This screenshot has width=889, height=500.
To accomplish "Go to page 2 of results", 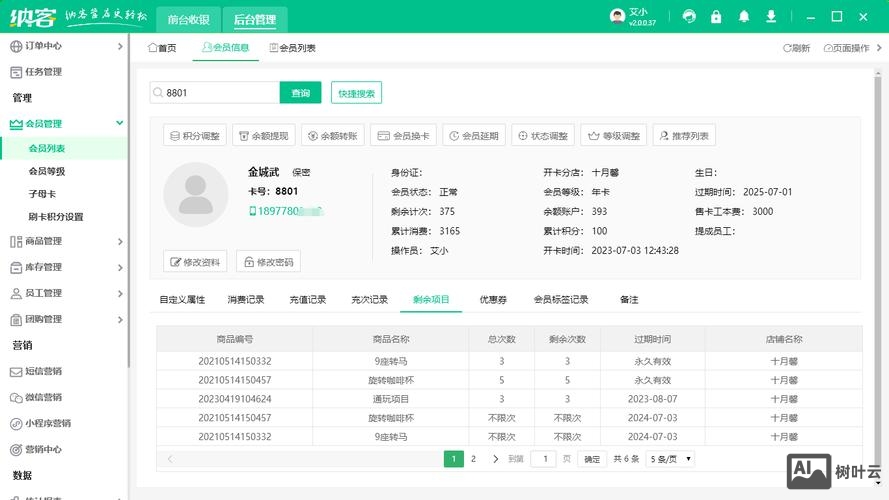I will click(473, 459).
